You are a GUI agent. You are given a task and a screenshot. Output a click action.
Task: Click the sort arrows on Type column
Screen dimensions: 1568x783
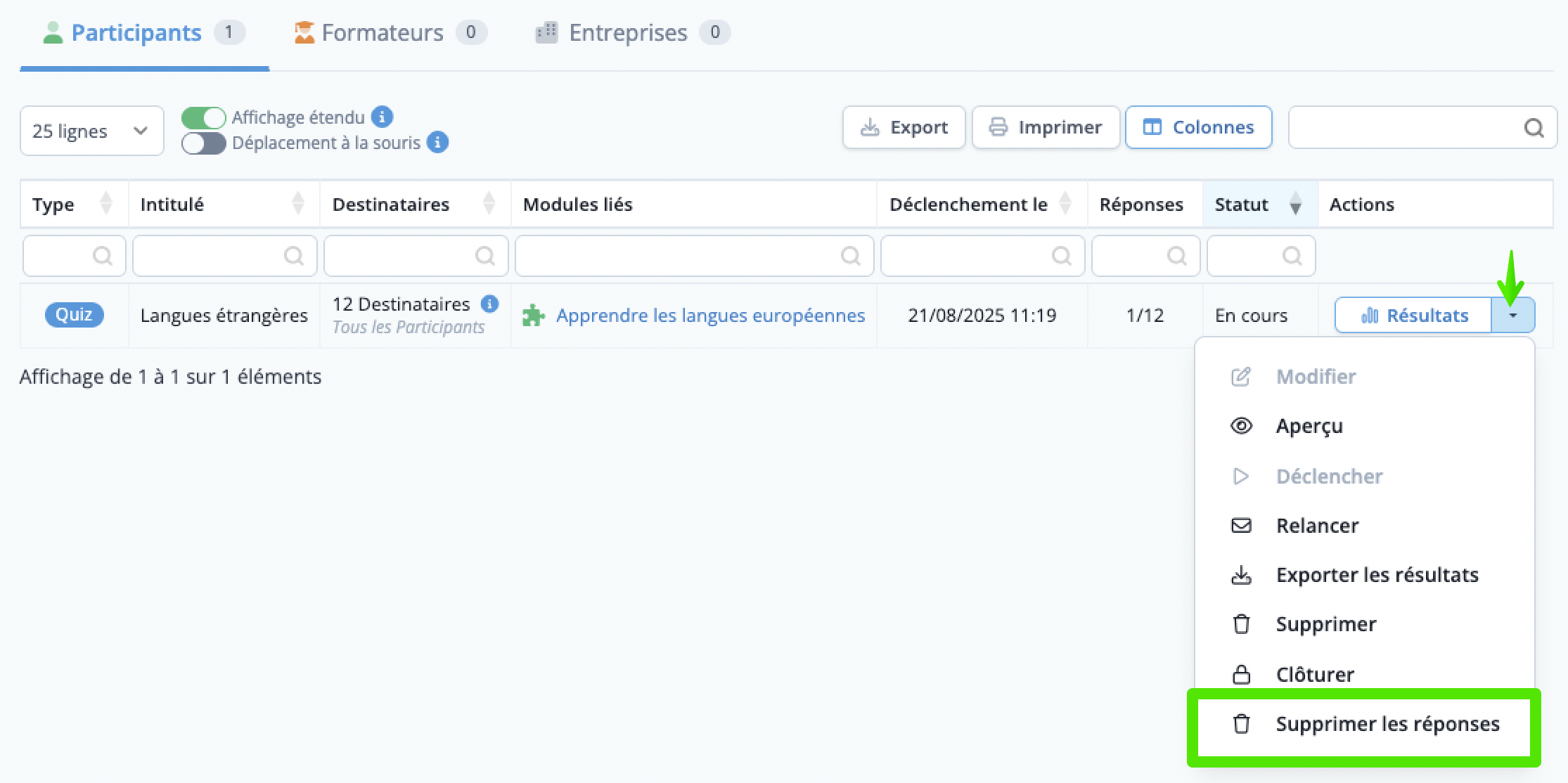(x=106, y=204)
